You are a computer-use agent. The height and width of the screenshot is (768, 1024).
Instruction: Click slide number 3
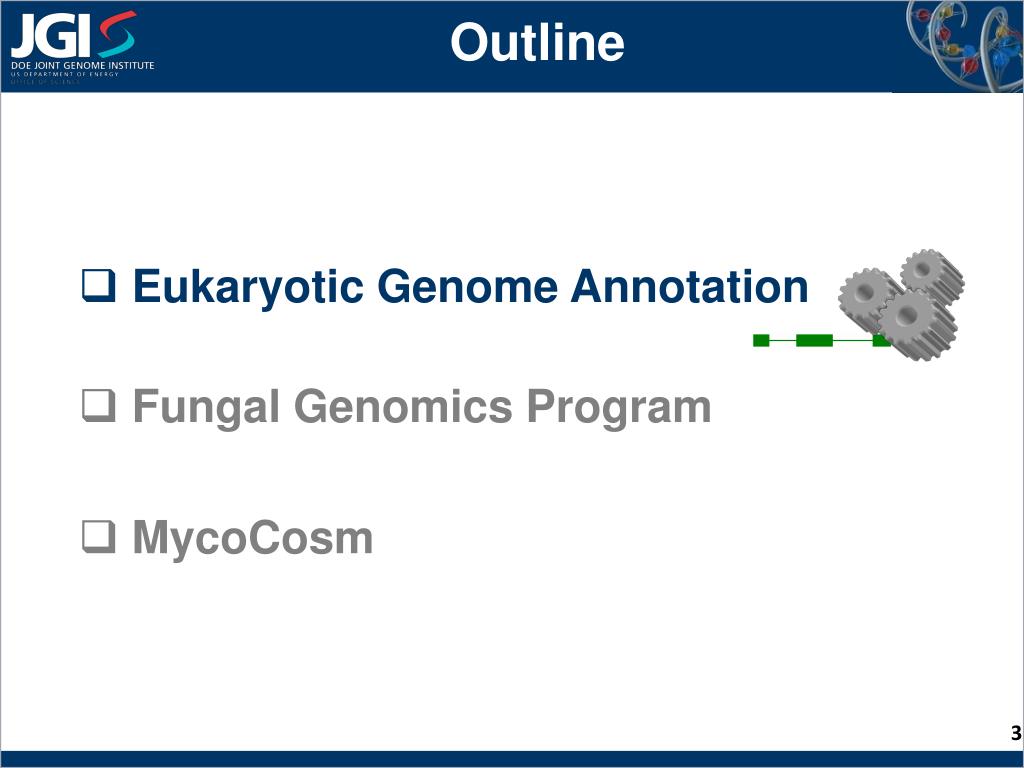click(x=1016, y=733)
